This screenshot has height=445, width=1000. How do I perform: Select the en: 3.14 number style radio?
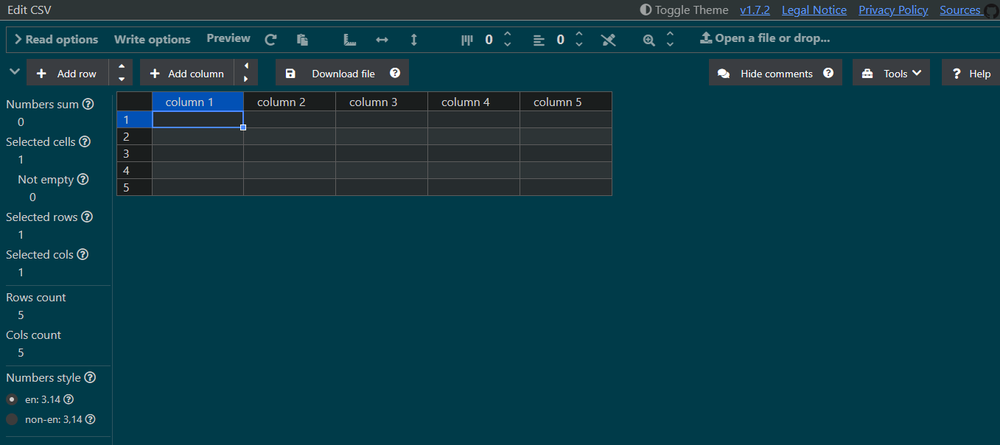click(x=11, y=399)
